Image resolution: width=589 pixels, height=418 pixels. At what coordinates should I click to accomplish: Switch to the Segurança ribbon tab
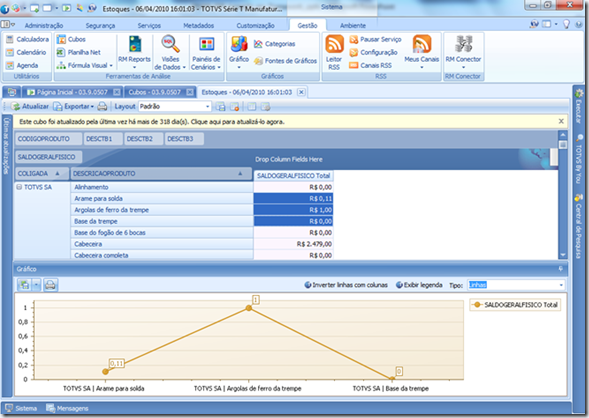[x=100, y=26]
